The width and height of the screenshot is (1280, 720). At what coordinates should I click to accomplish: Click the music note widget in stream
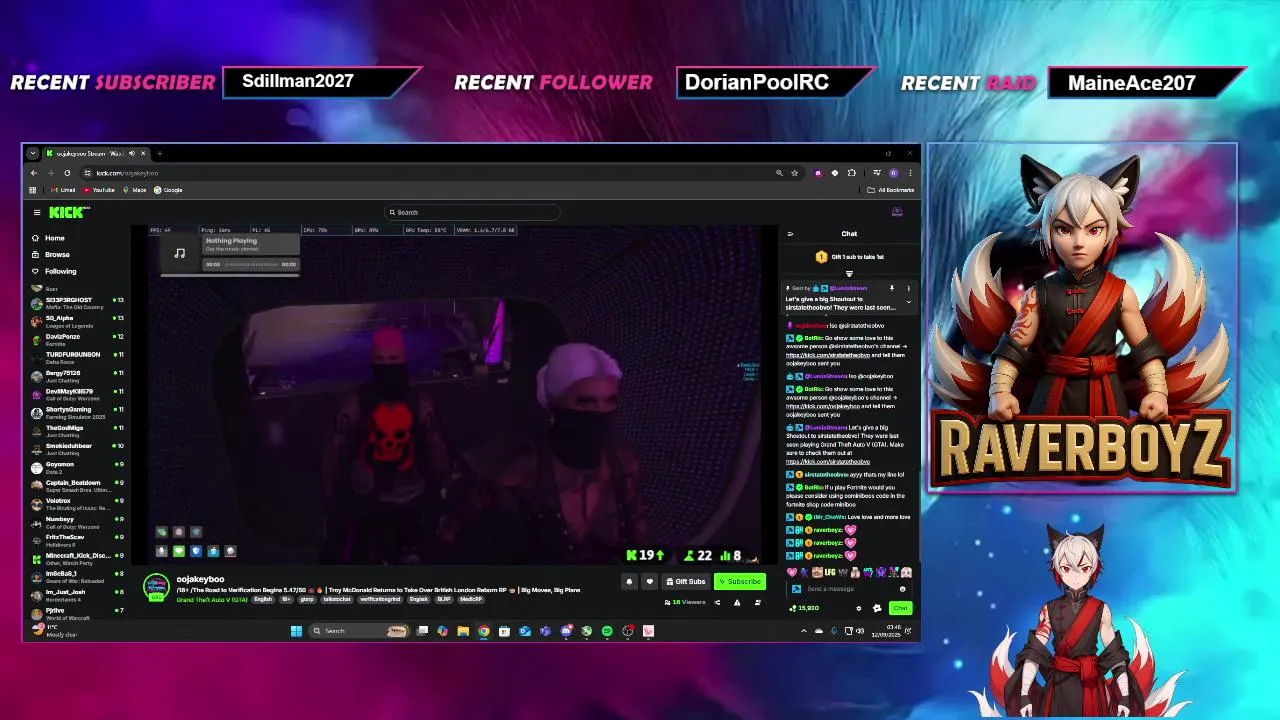click(180, 253)
